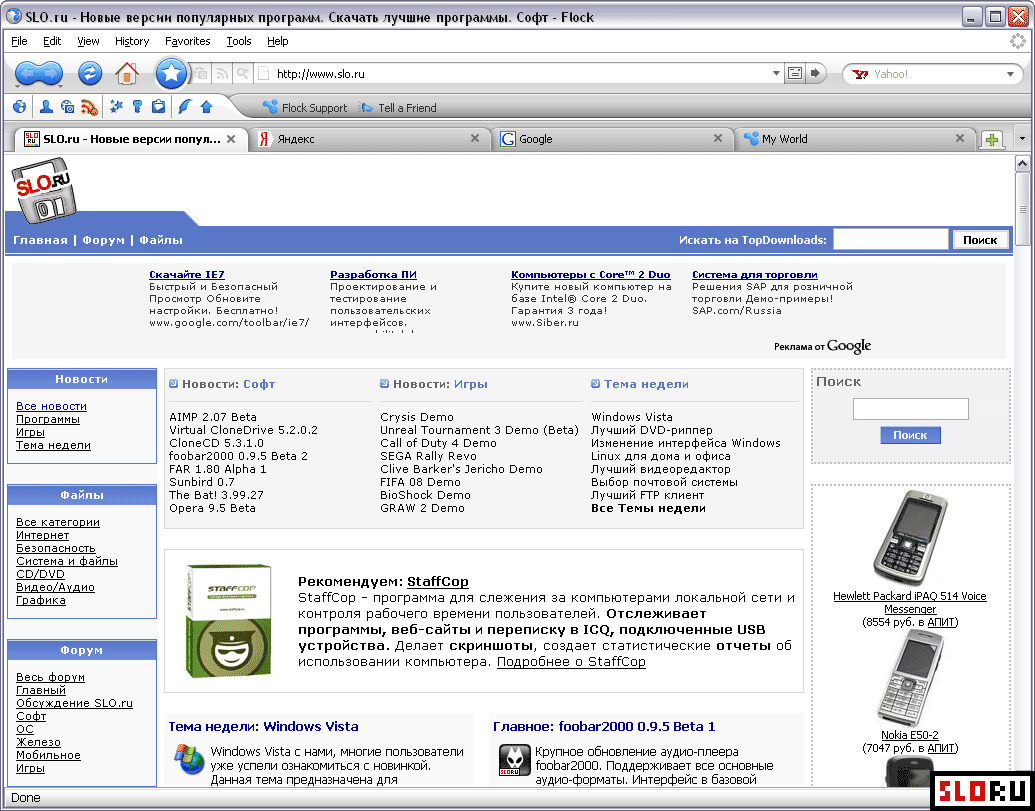Expand the address bar URL dropdown
This screenshot has width=1035, height=811.
pyautogui.click(x=776, y=74)
